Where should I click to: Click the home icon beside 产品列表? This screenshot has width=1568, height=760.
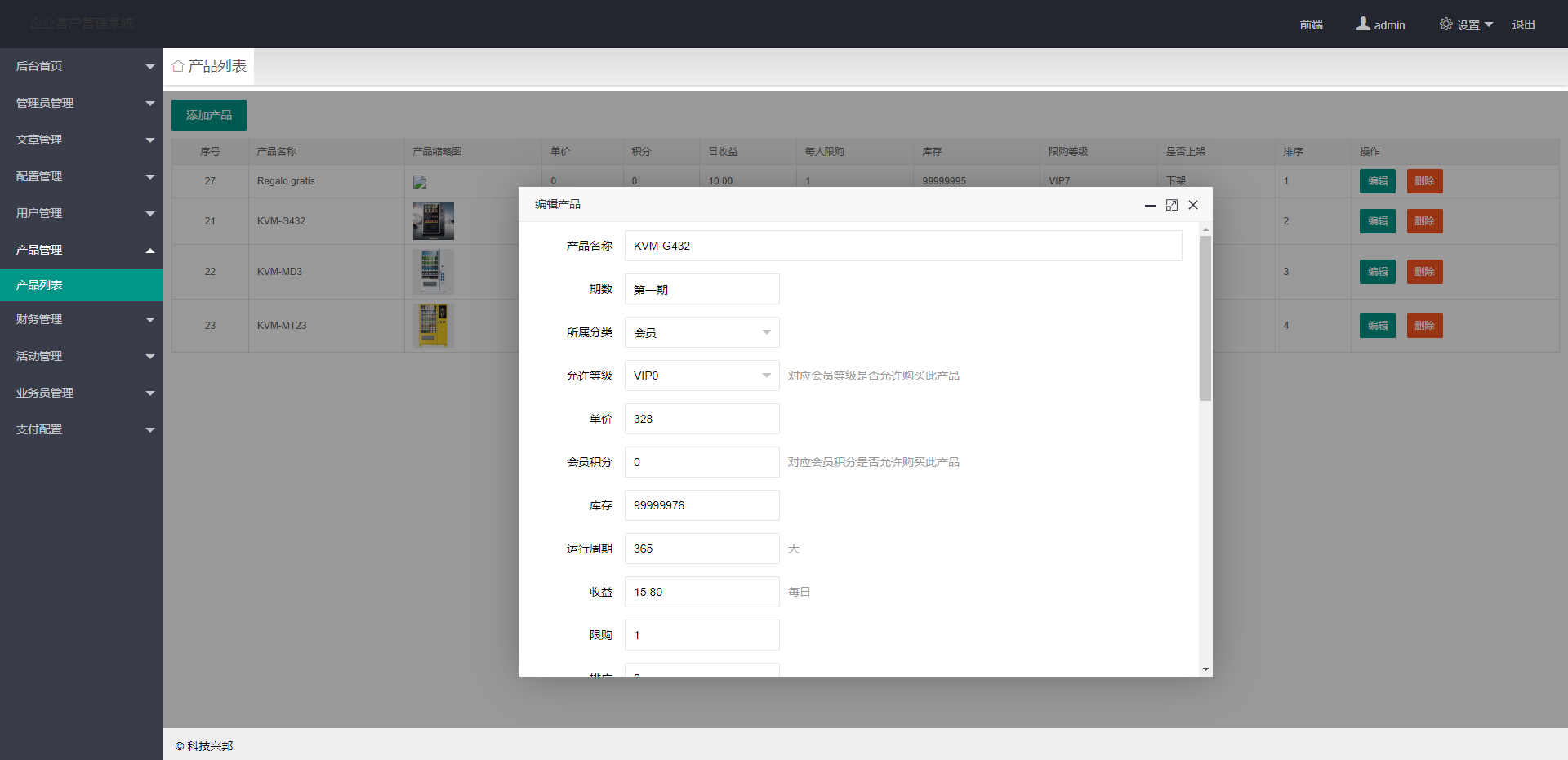pos(178,66)
